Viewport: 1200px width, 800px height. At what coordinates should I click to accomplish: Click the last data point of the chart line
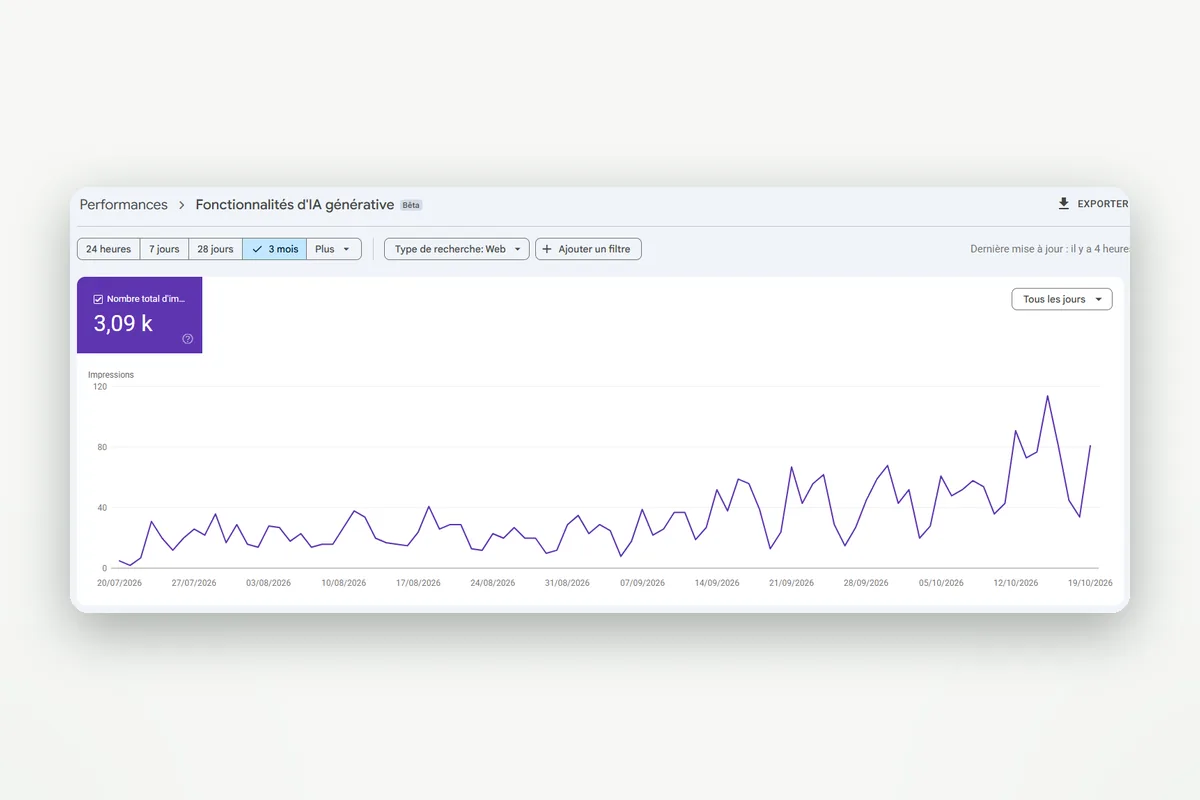tap(1090, 446)
